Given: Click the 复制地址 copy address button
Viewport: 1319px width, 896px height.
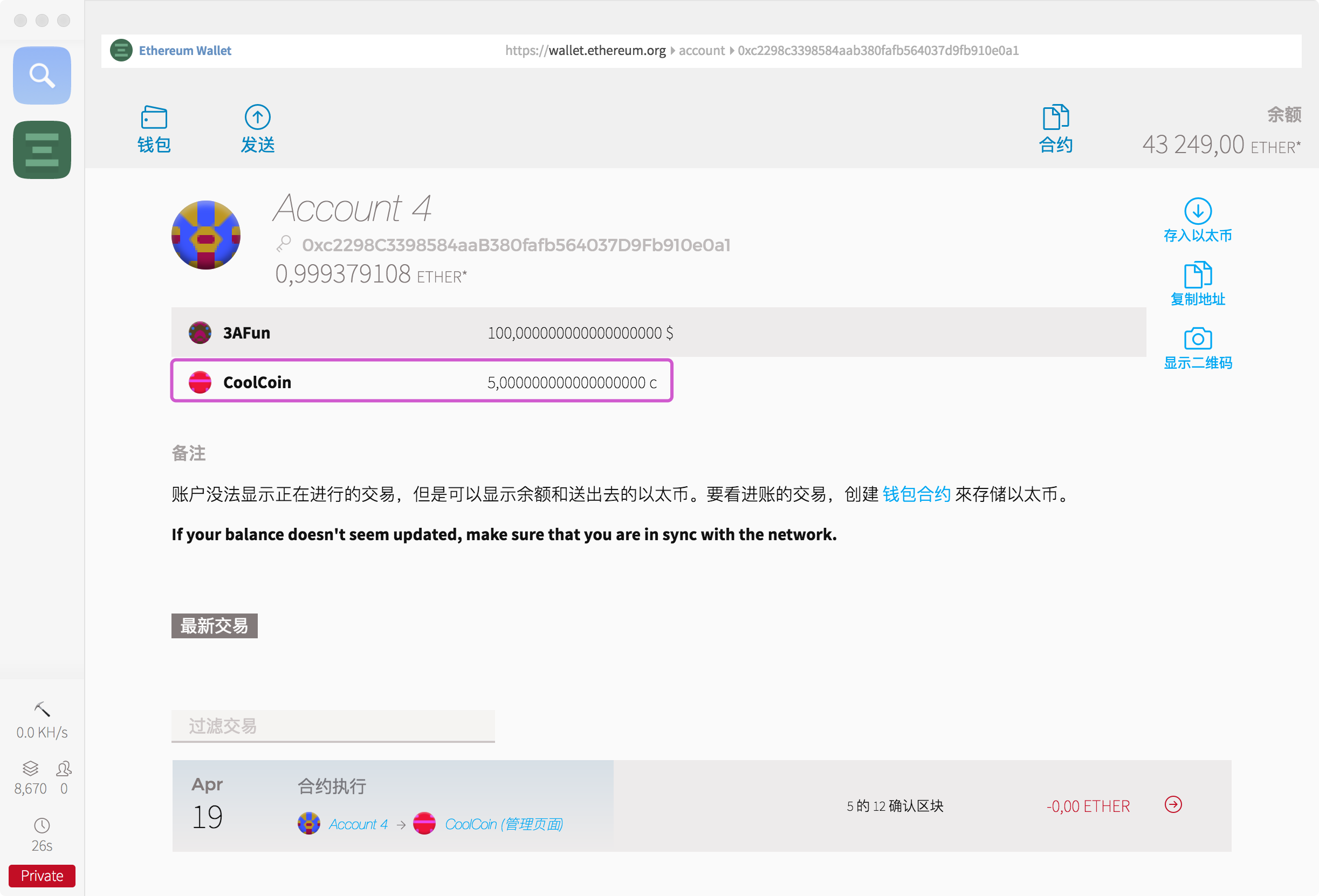Looking at the screenshot, I should 1198,284.
